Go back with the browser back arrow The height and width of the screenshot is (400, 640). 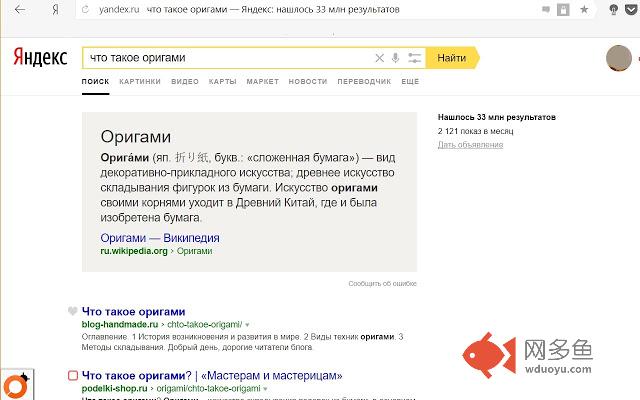point(20,9)
